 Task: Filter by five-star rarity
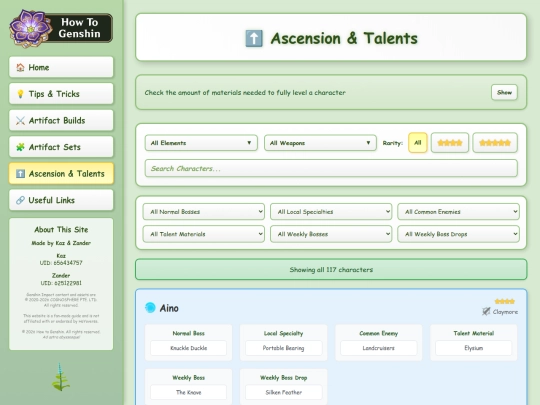[x=495, y=143]
